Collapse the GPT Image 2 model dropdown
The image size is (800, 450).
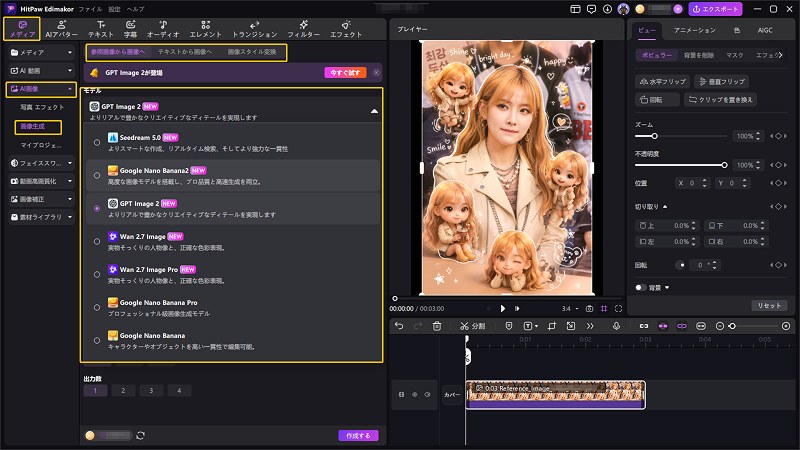[374, 111]
